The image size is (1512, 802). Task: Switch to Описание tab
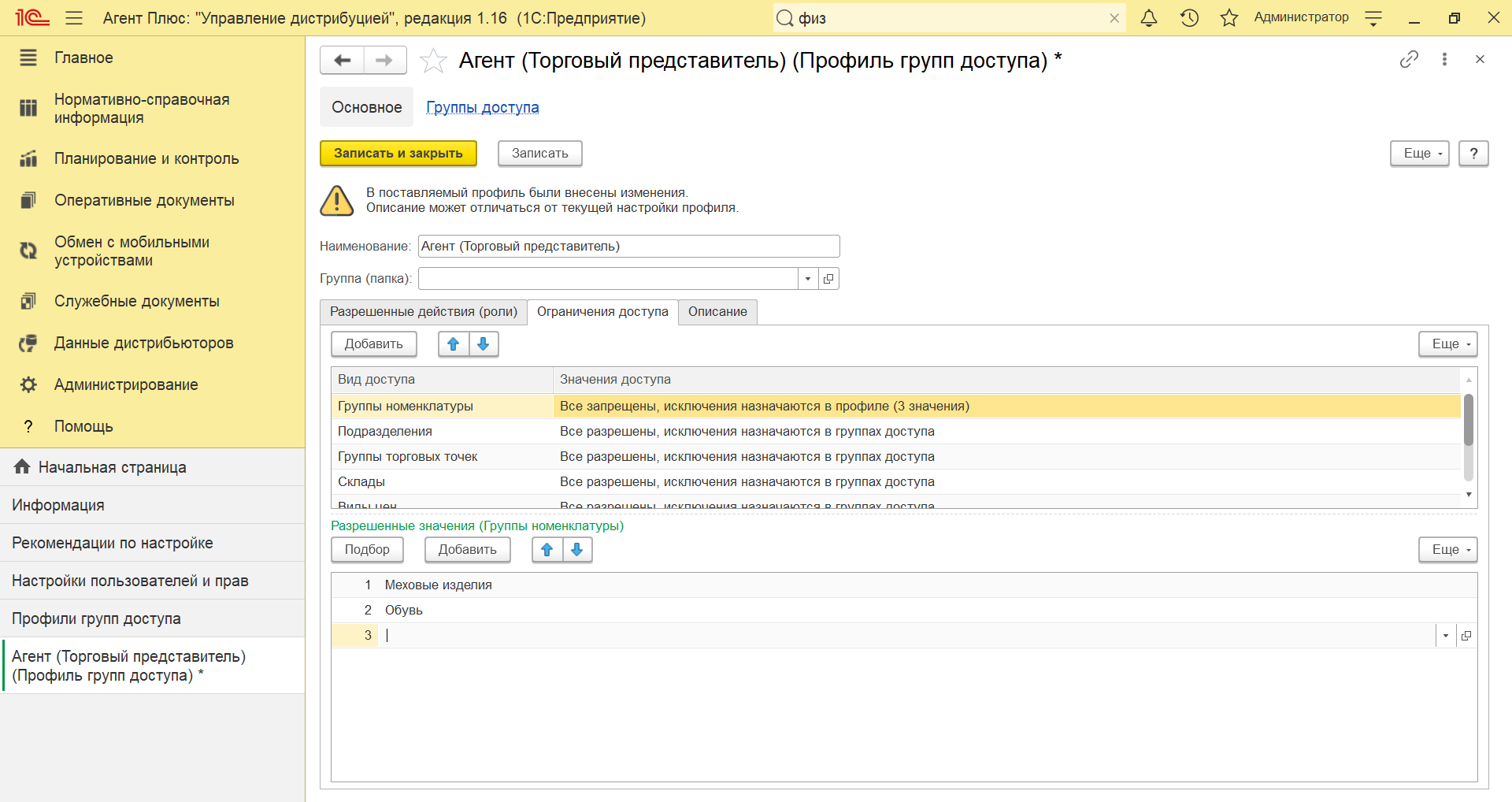pos(717,312)
